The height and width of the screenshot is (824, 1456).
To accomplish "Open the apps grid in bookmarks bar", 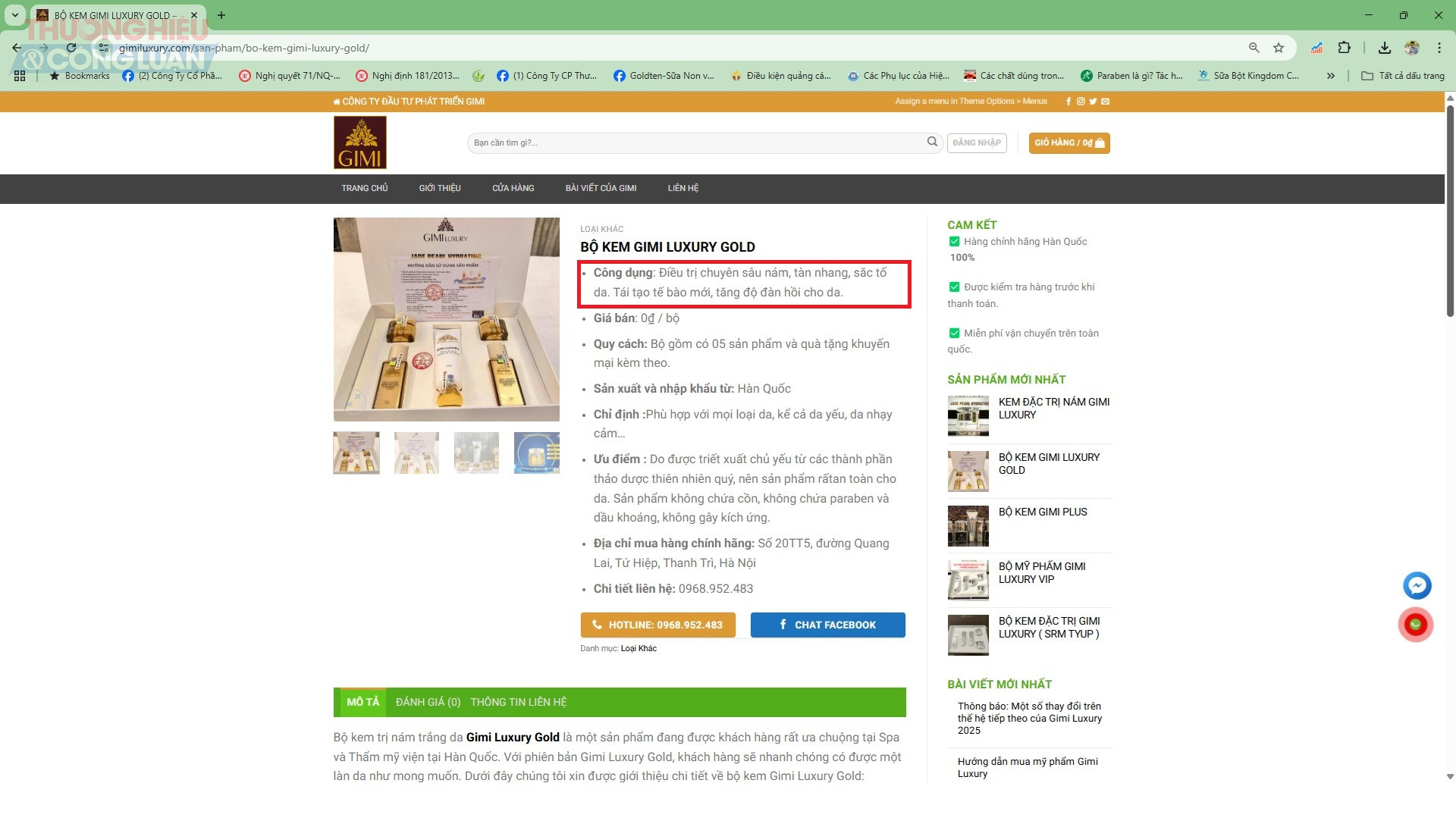I will (20, 76).
